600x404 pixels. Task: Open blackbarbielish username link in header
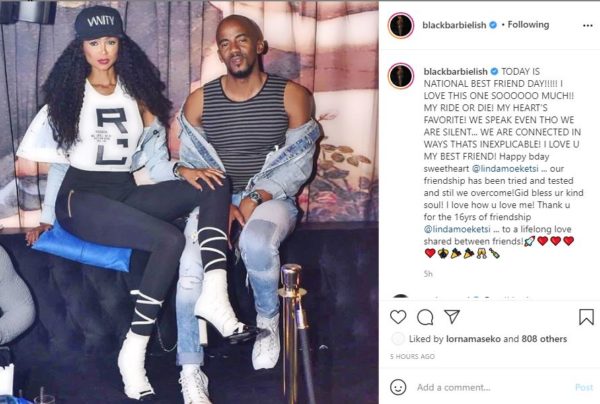coord(454,25)
